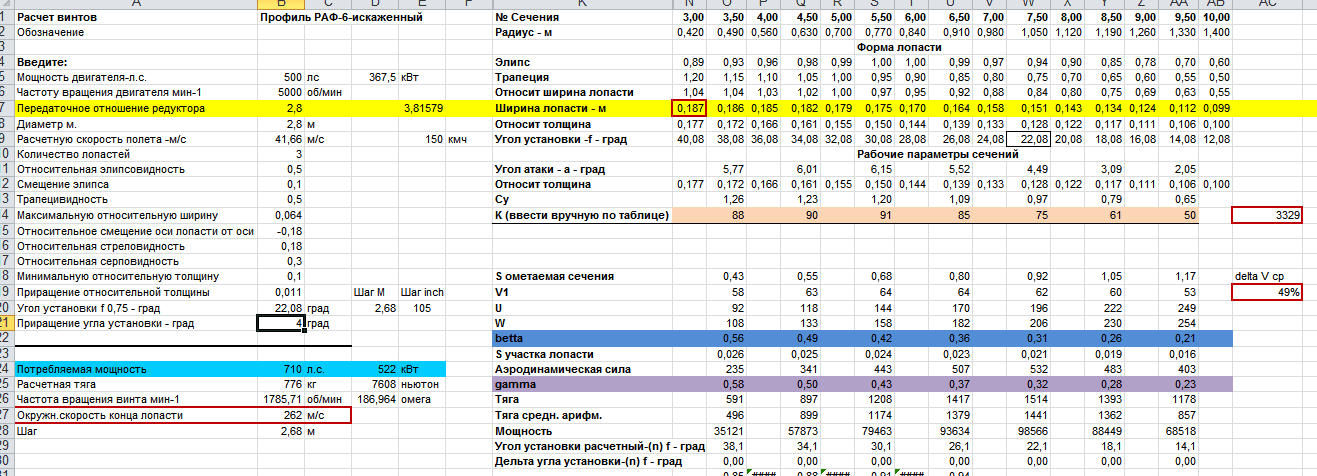1317x476 pixels.
Task: Click the cyan Потребляемая мощность label cell
Action: [x=130, y=369]
